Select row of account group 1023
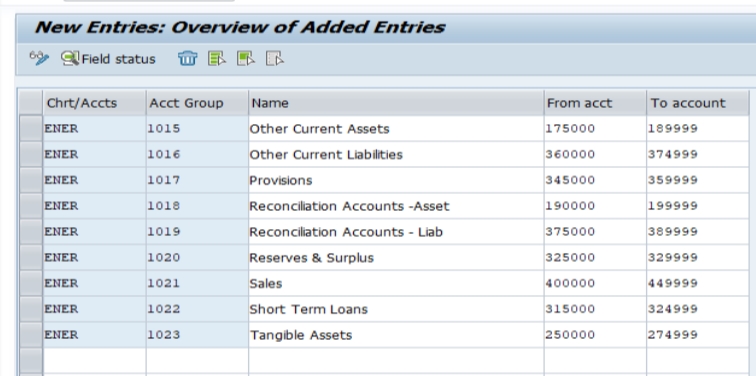Image resolution: width=756 pixels, height=376 pixels. click(x=31, y=335)
